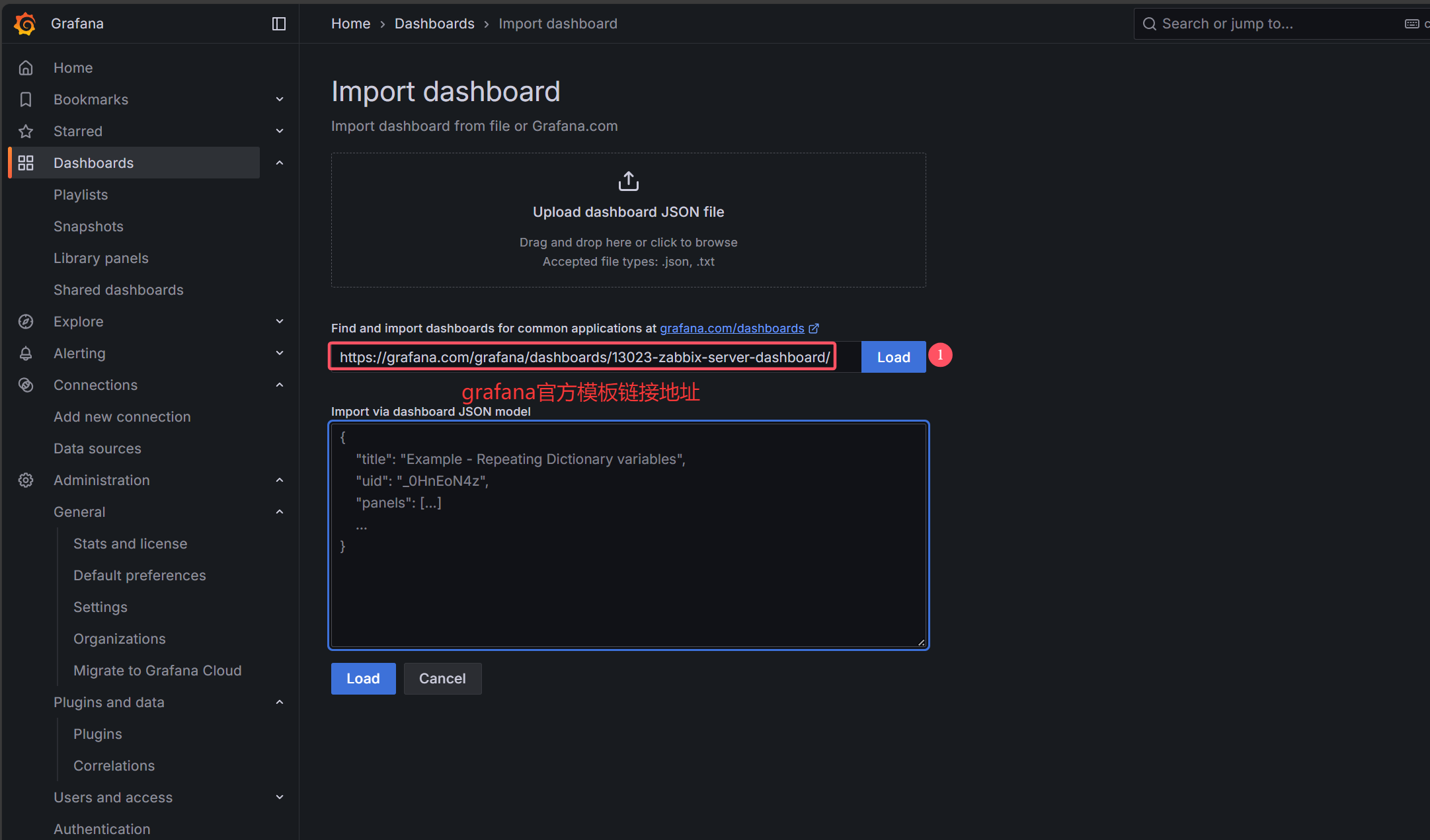Click the textarea resize handle corner

[921, 642]
